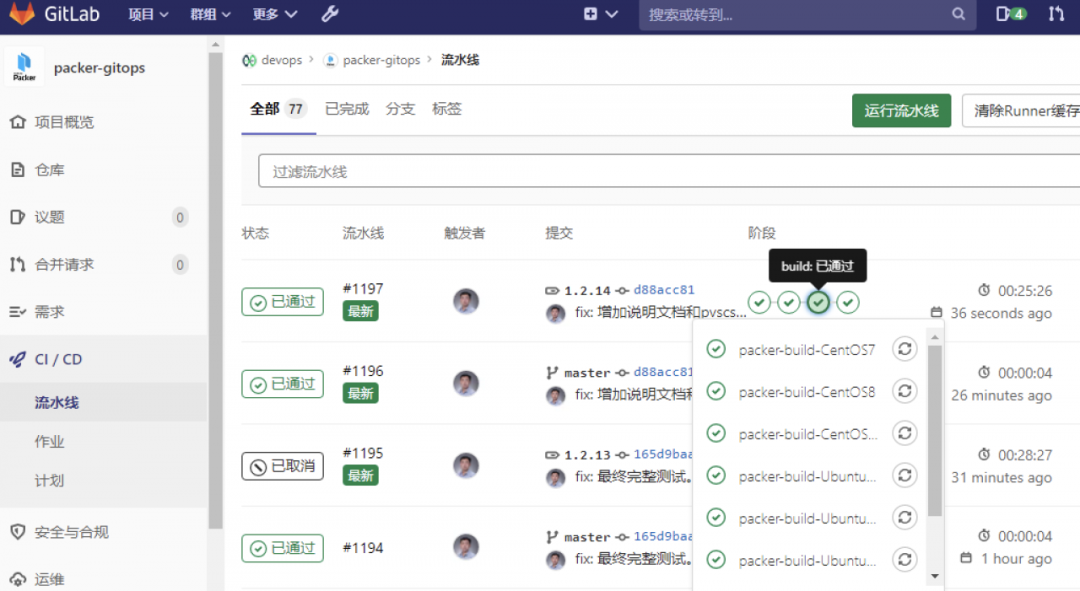Retry the packer-build-CentOS... job
The width and height of the screenshot is (1080, 591).
(904, 433)
